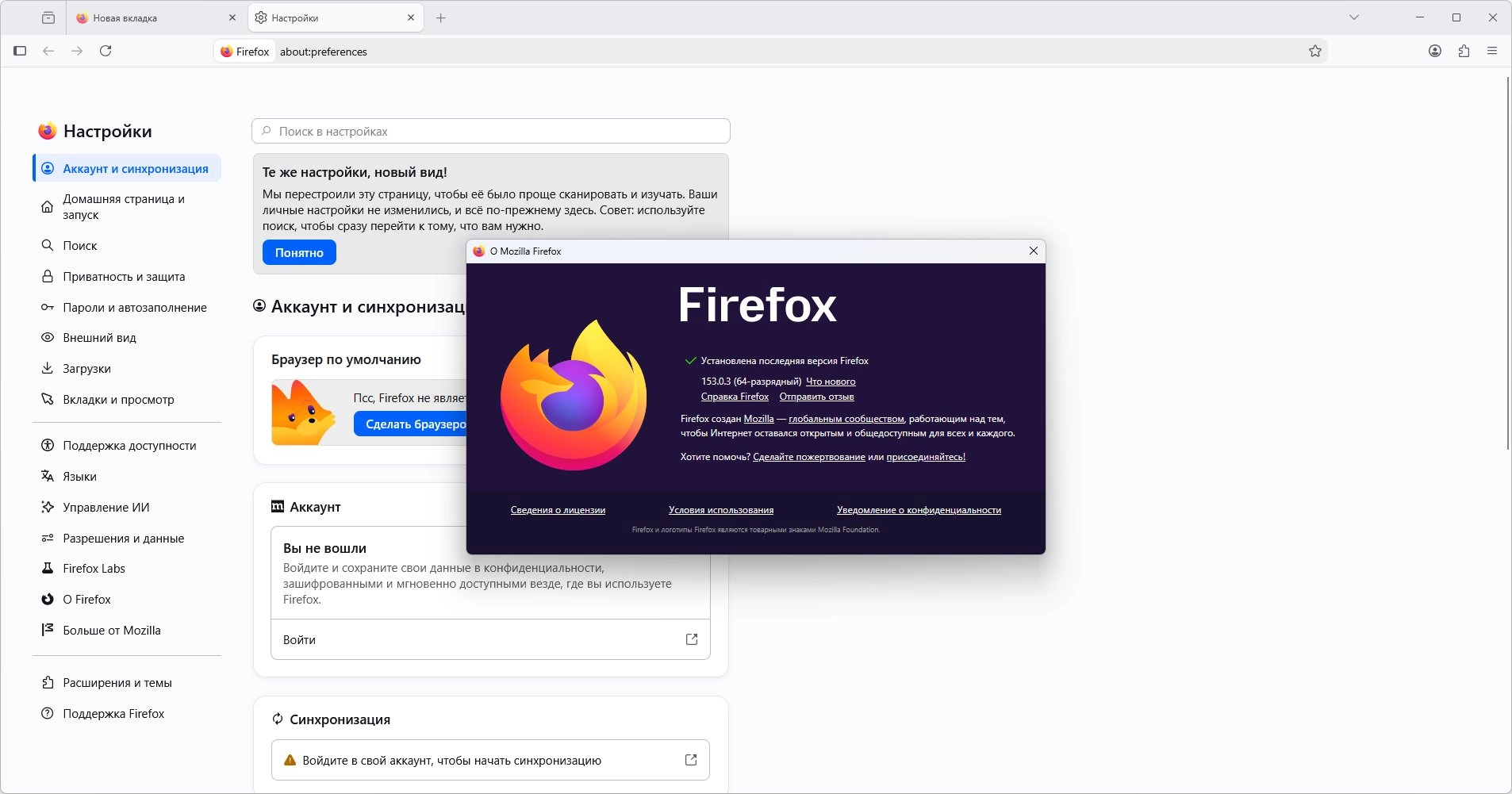Click the forward navigation arrow

77,51
